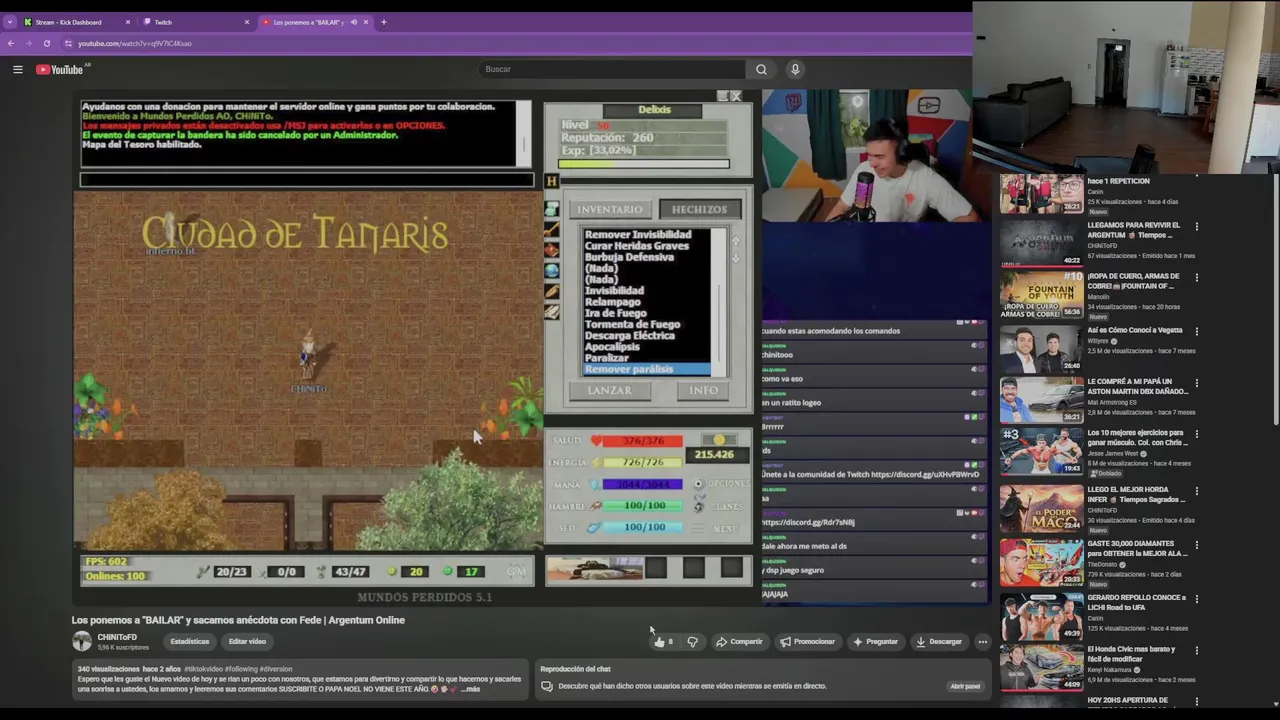The height and width of the screenshot is (720, 1280).
Task: Open CHINIToFD channel avatar
Action: (x=82, y=641)
